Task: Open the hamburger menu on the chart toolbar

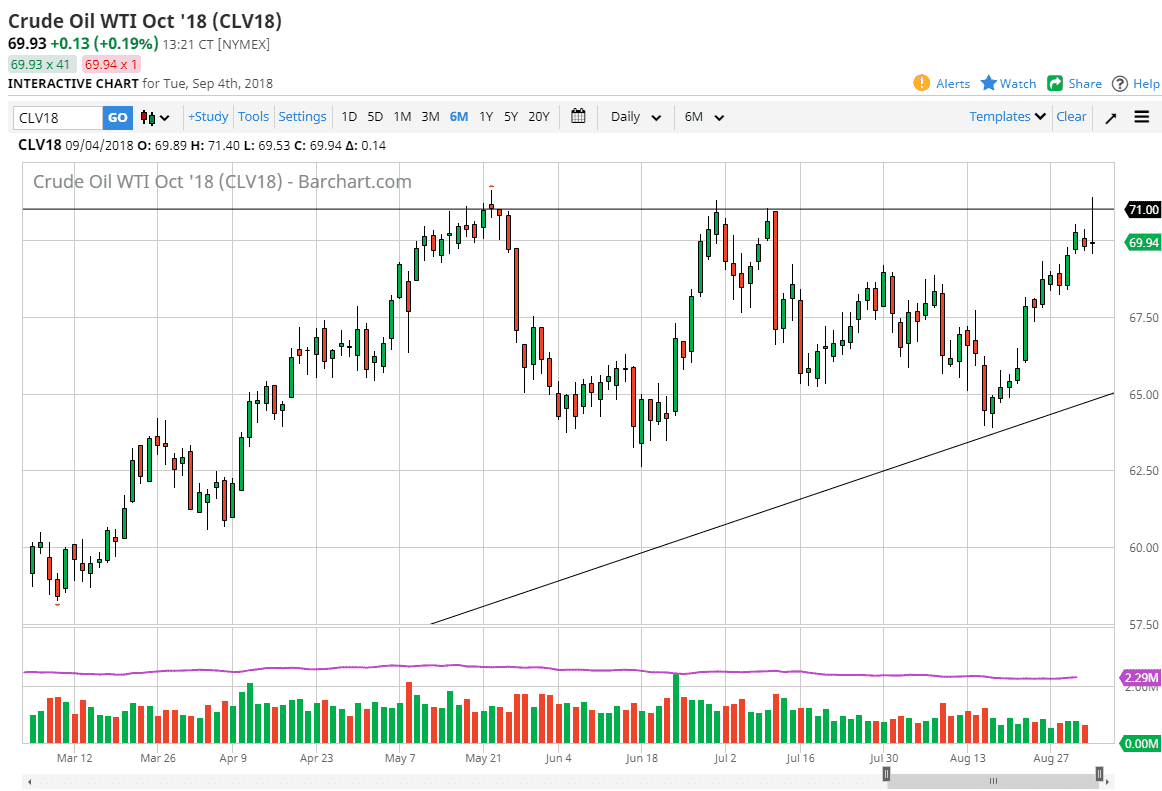Action: 1141,117
